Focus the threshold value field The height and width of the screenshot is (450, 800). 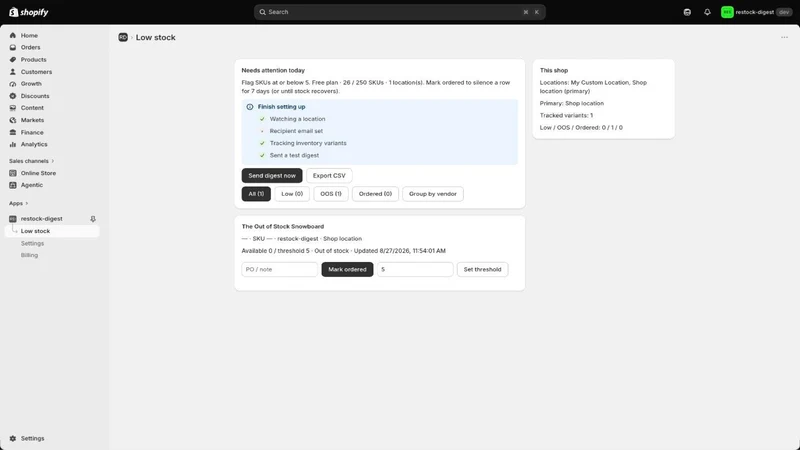(415, 269)
